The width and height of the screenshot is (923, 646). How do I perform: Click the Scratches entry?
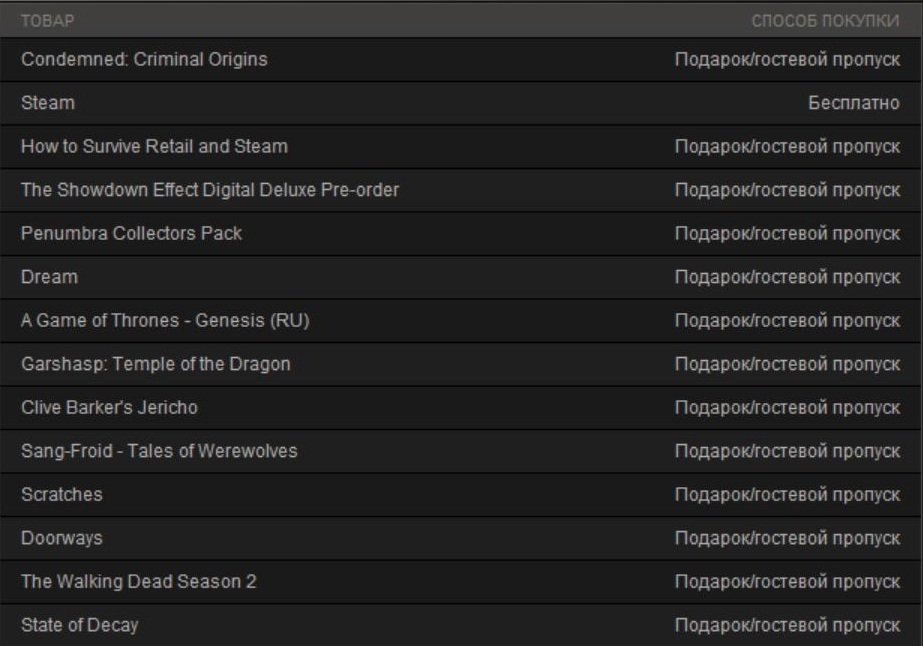(61, 495)
